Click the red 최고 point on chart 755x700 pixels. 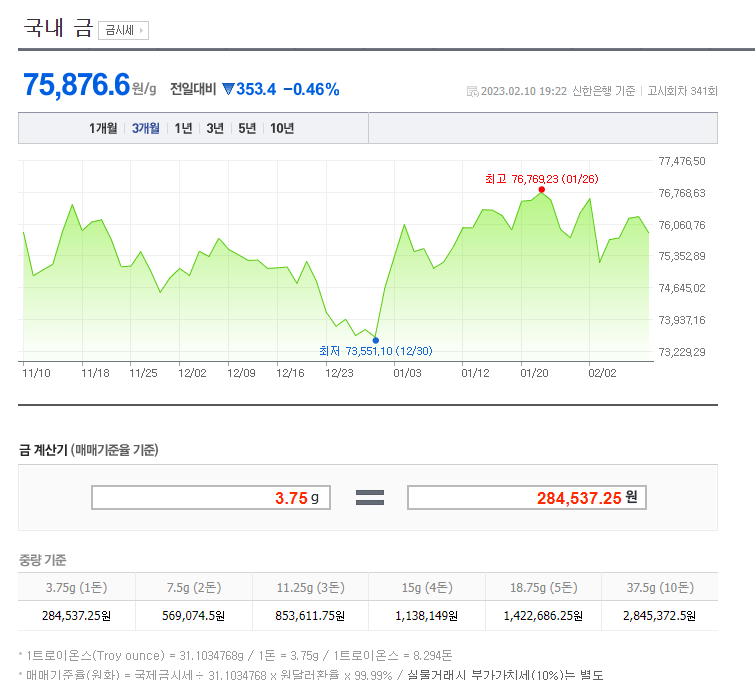(542, 190)
